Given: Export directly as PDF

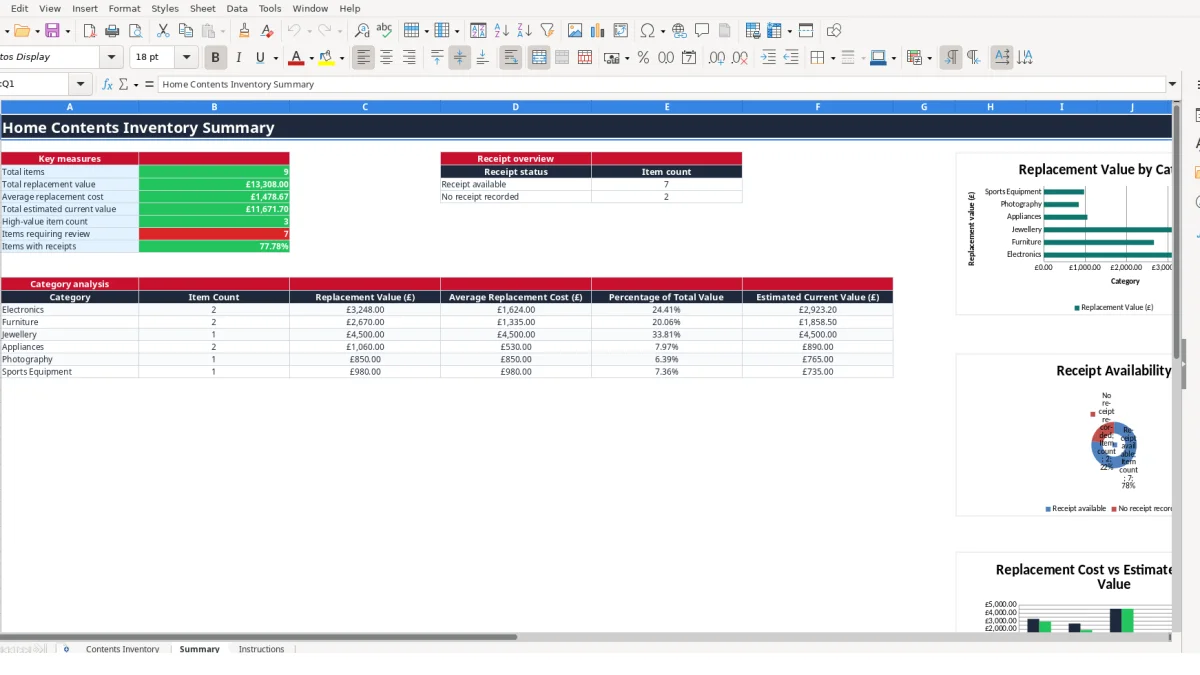Looking at the screenshot, I should 89,31.
